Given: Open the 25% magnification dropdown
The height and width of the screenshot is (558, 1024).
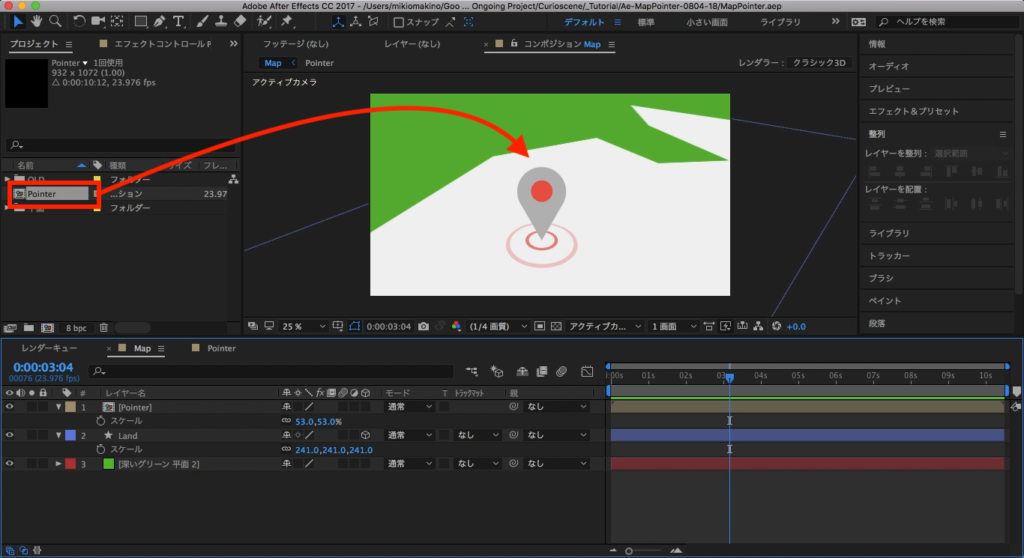Looking at the screenshot, I should (x=303, y=326).
